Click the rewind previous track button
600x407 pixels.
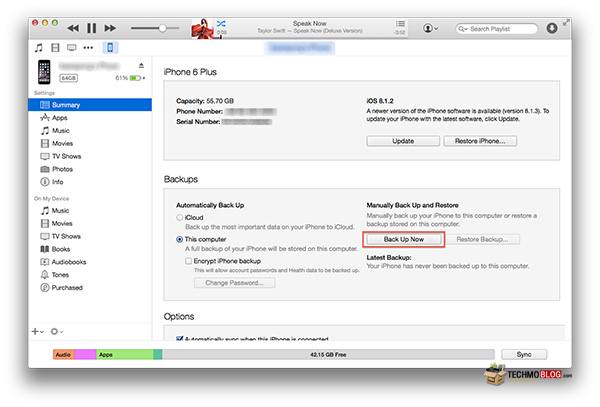tap(73, 28)
